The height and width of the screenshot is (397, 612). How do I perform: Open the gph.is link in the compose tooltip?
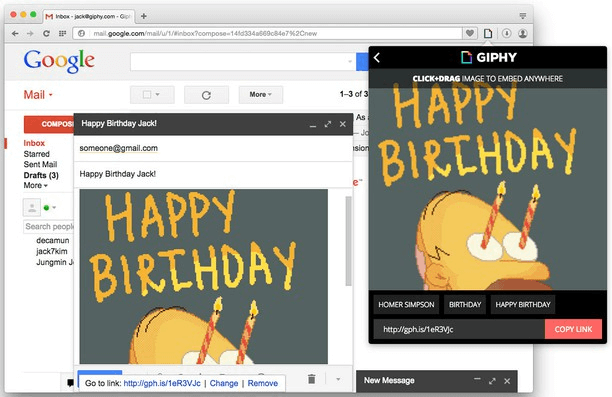coord(162,383)
